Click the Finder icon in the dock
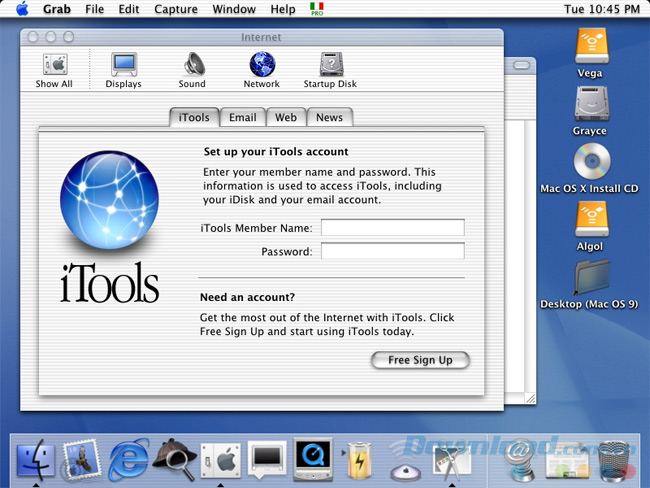 [36, 459]
